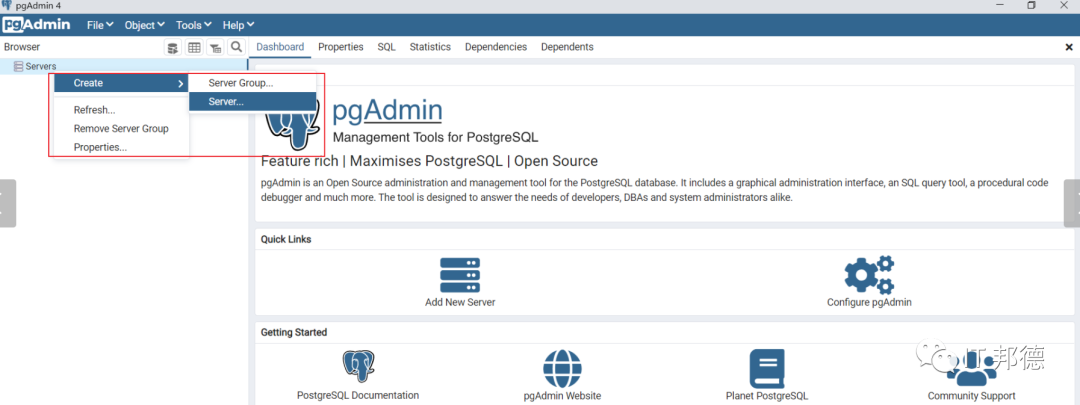The image size is (1080, 405).
Task: Expand the Create submenu arrow
Action: coord(180,83)
